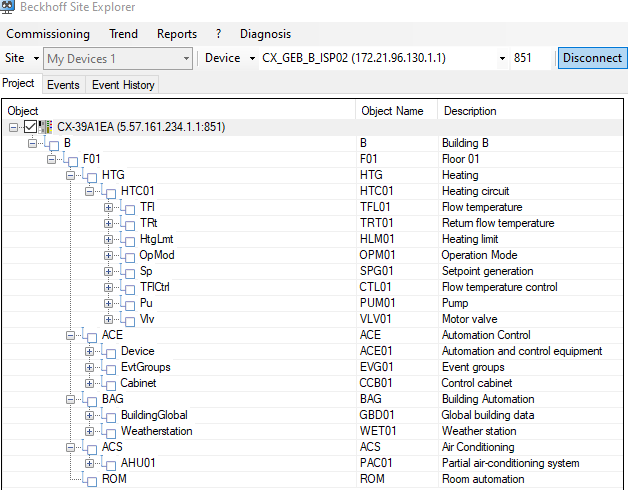This screenshot has height=490, width=628.
Task: Open the My Devices 1 combo box
Action: coord(118,58)
